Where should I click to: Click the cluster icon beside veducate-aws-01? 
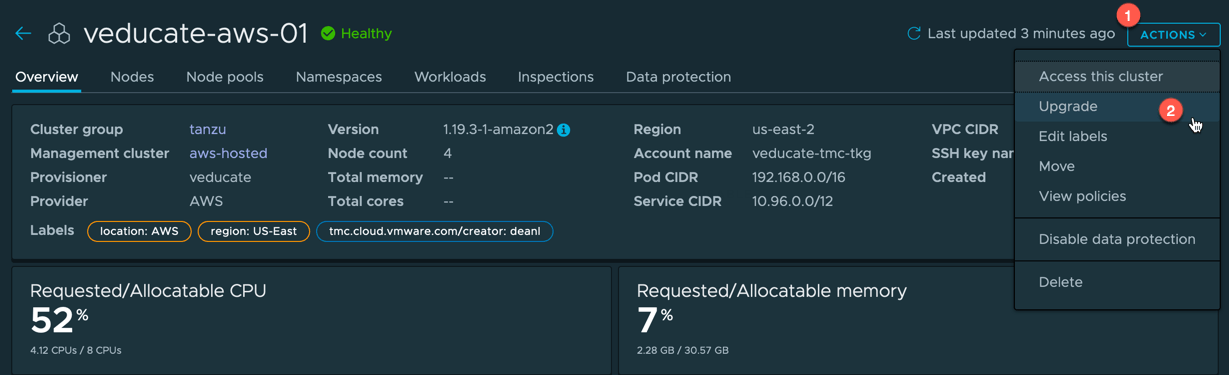coord(59,34)
